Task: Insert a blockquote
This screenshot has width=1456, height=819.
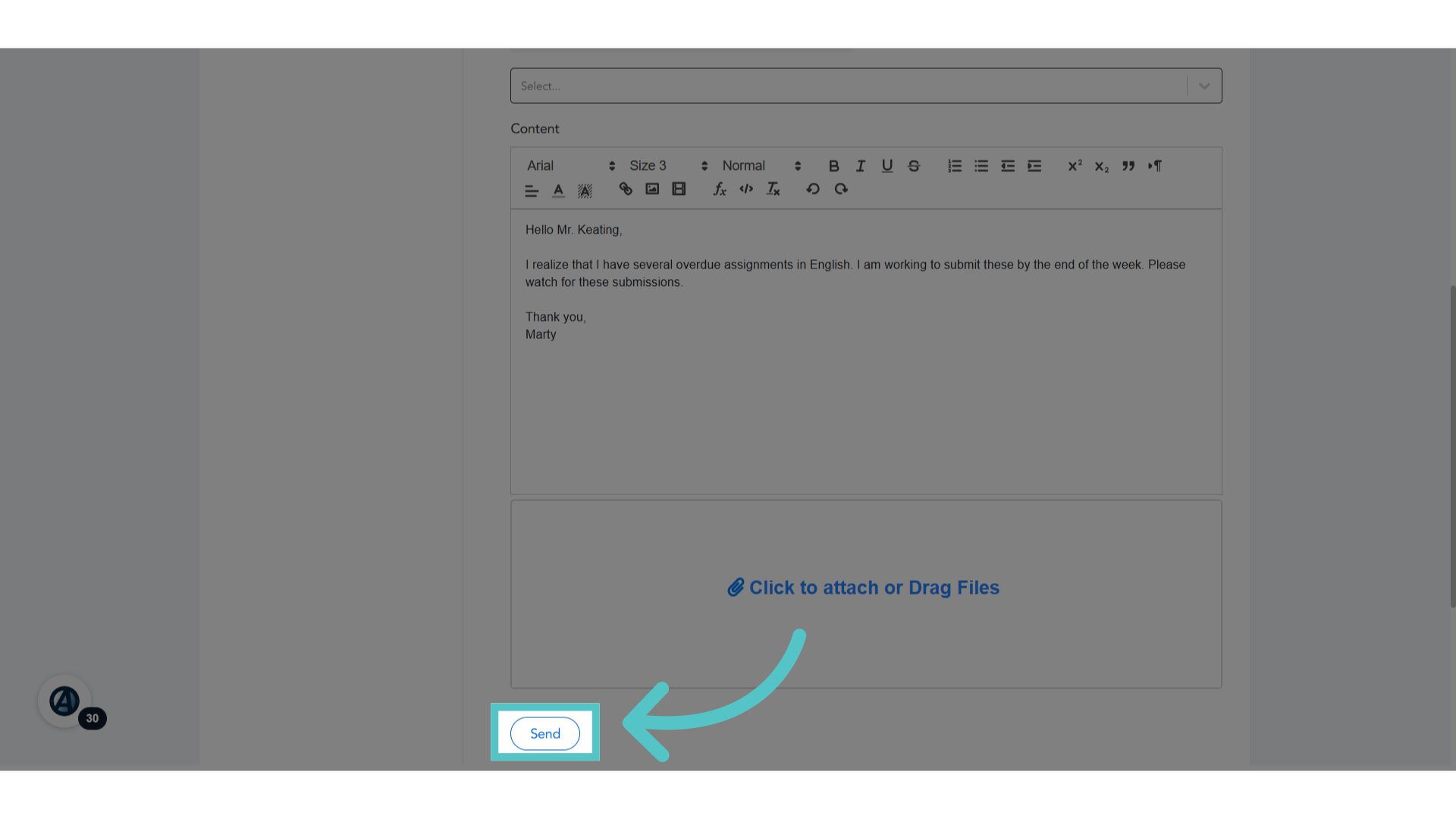Action: pyautogui.click(x=1128, y=165)
